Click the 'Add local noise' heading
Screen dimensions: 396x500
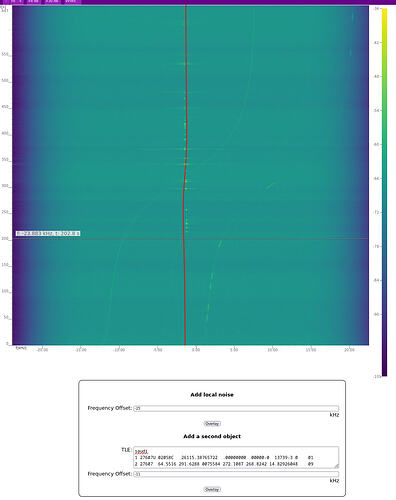212,395
